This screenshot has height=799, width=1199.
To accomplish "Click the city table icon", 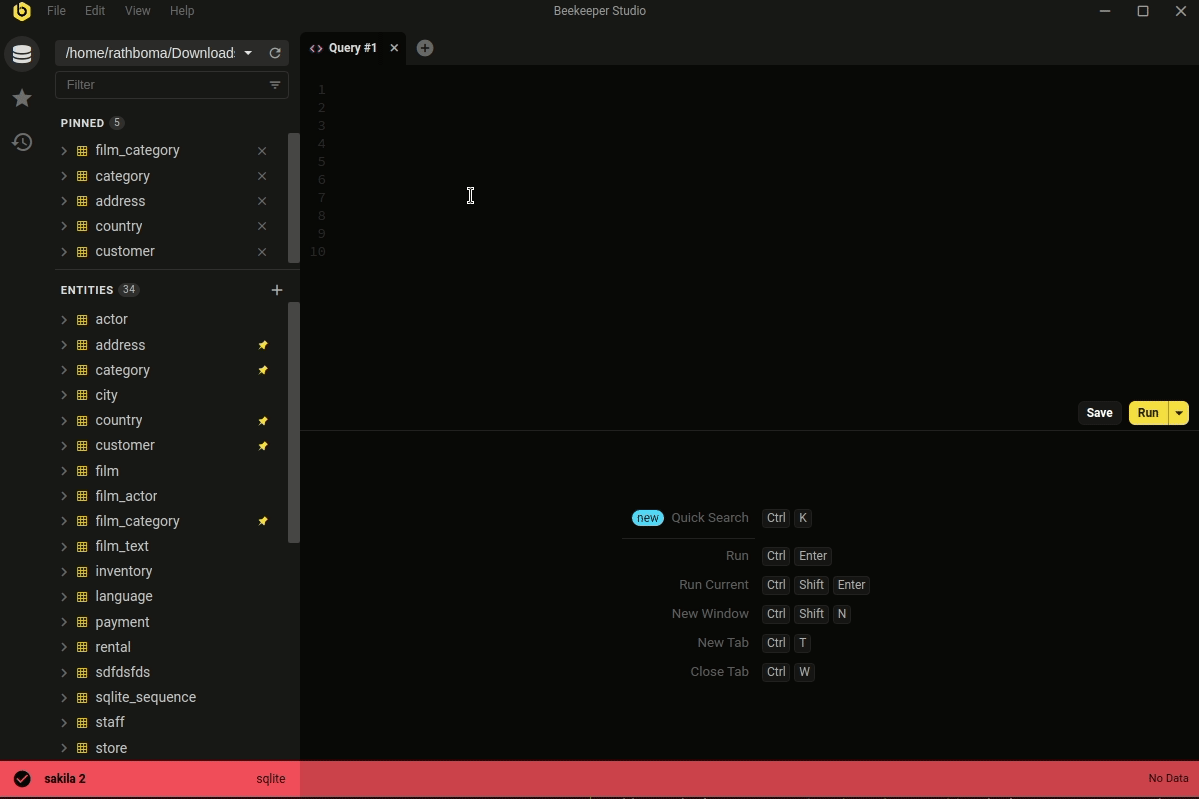I will pos(82,395).
